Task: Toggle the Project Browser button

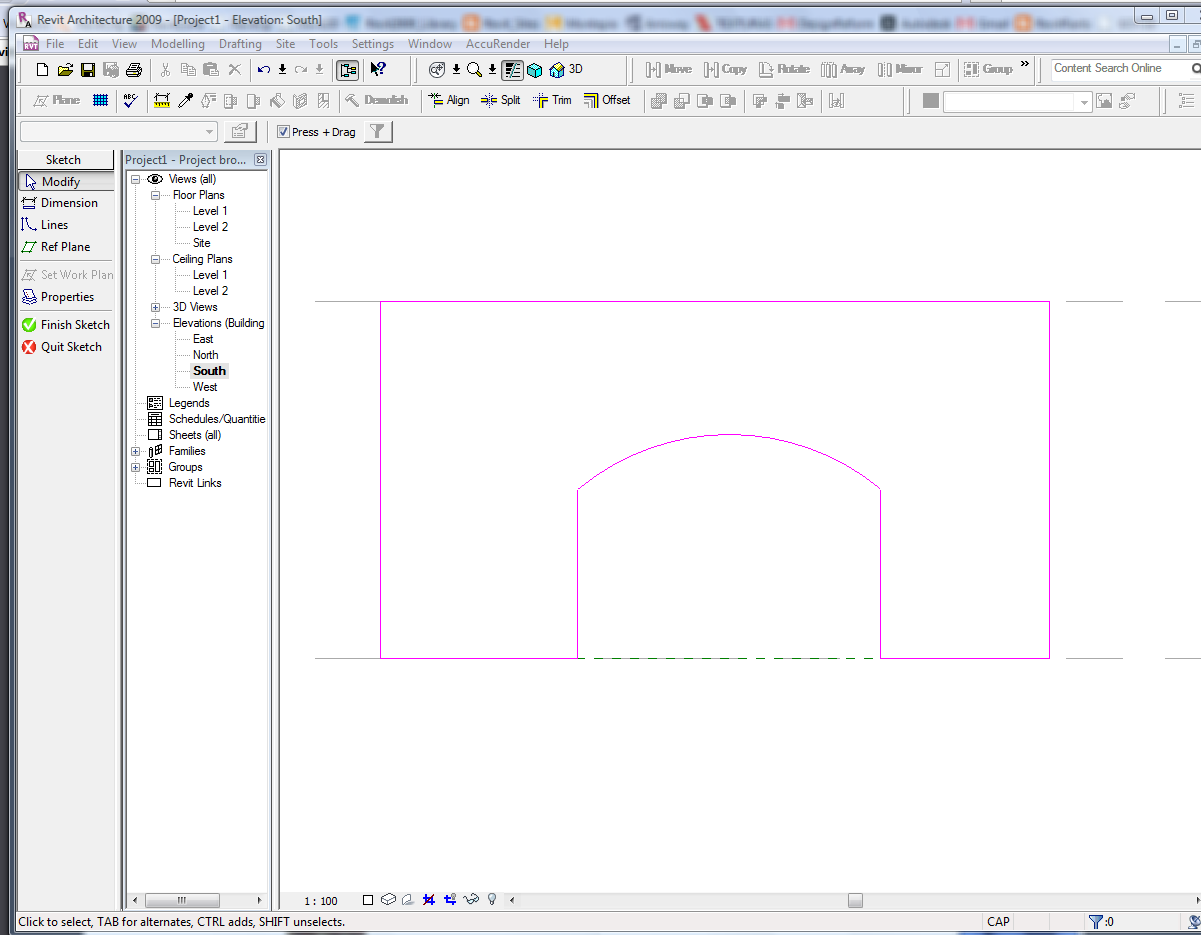Action: click(347, 70)
